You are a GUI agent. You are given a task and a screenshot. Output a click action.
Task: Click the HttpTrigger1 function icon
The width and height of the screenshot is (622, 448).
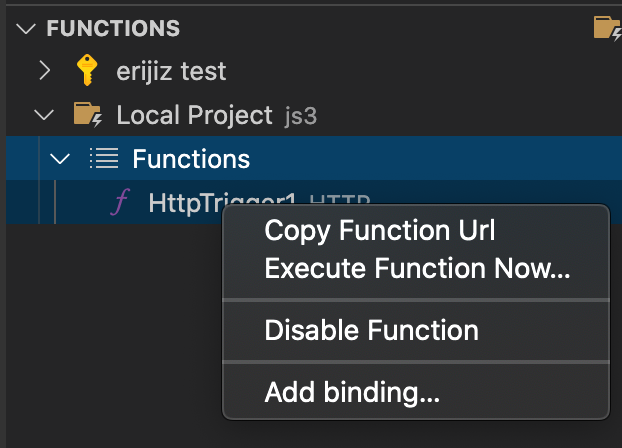tap(121, 203)
